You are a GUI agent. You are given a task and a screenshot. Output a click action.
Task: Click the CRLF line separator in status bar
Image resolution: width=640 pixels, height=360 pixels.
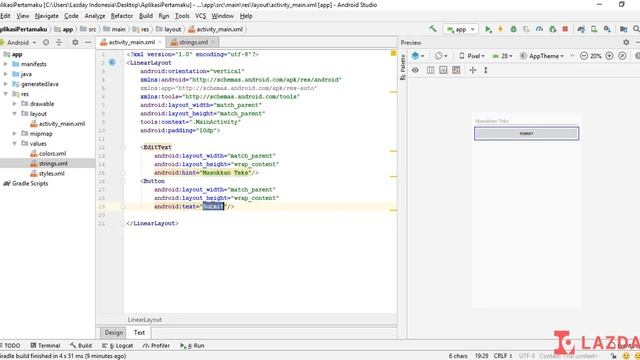coord(502,356)
